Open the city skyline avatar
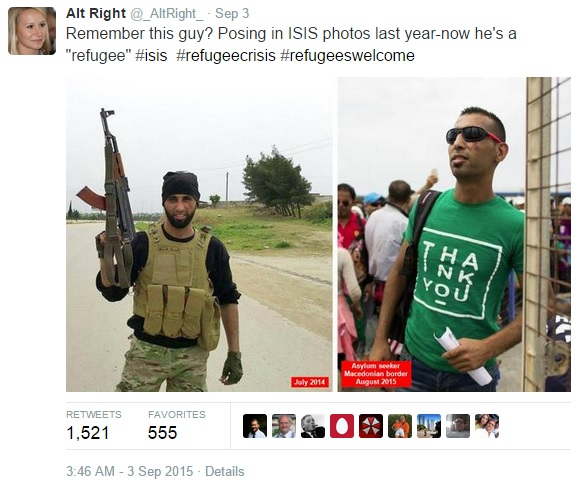The height and width of the screenshot is (483, 581). coord(429,426)
